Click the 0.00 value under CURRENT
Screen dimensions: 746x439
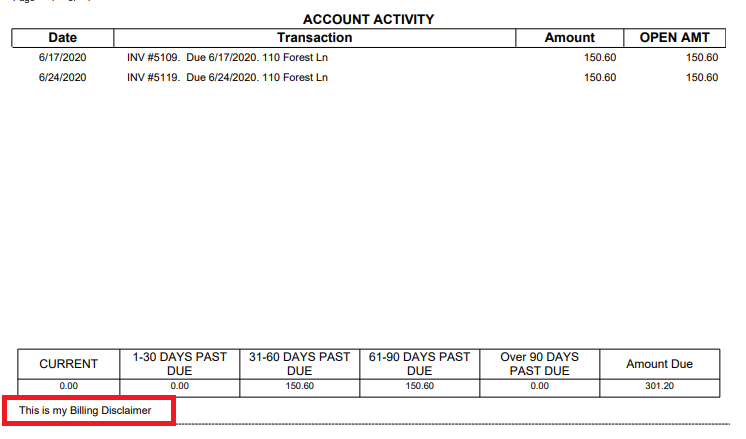click(x=68, y=386)
